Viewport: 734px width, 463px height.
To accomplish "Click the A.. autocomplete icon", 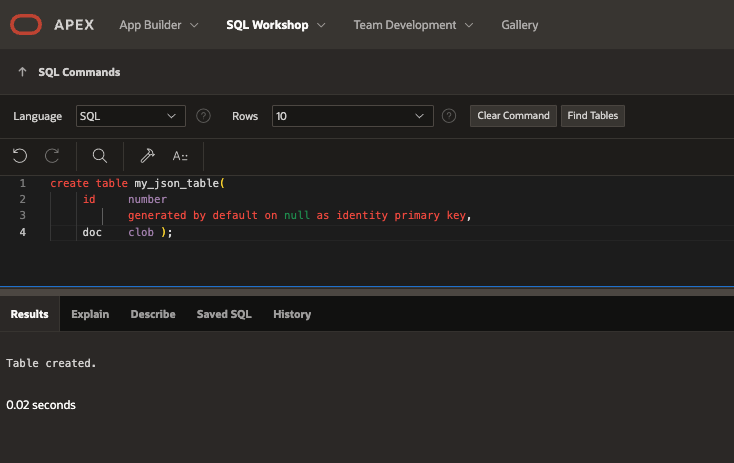I will (180, 155).
